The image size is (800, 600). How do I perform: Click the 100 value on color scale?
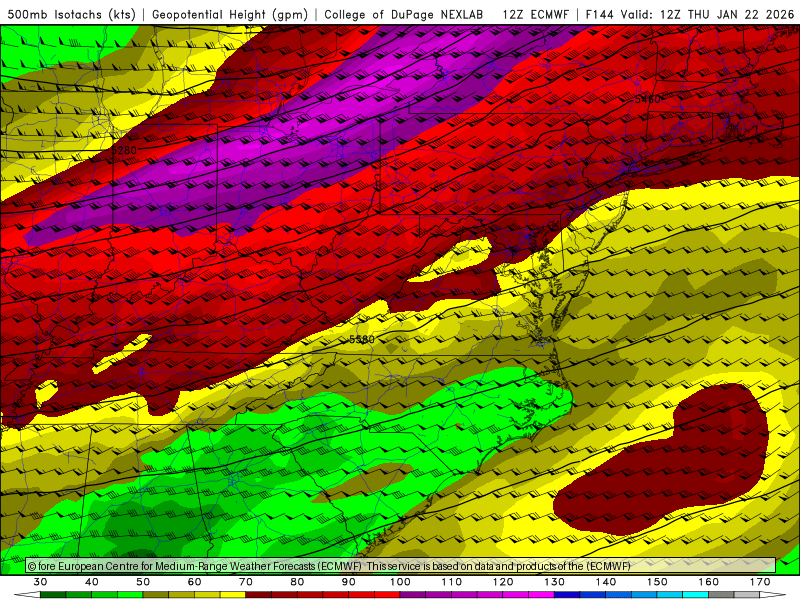[400, 582]
